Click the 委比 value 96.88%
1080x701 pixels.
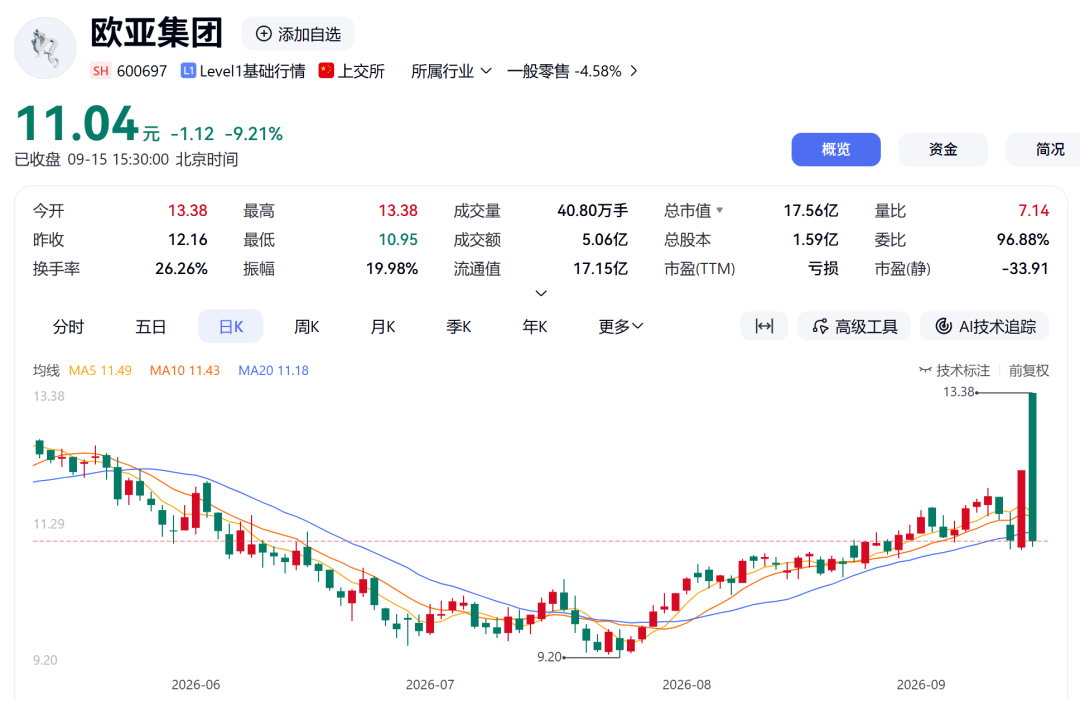coord(1023,240)
